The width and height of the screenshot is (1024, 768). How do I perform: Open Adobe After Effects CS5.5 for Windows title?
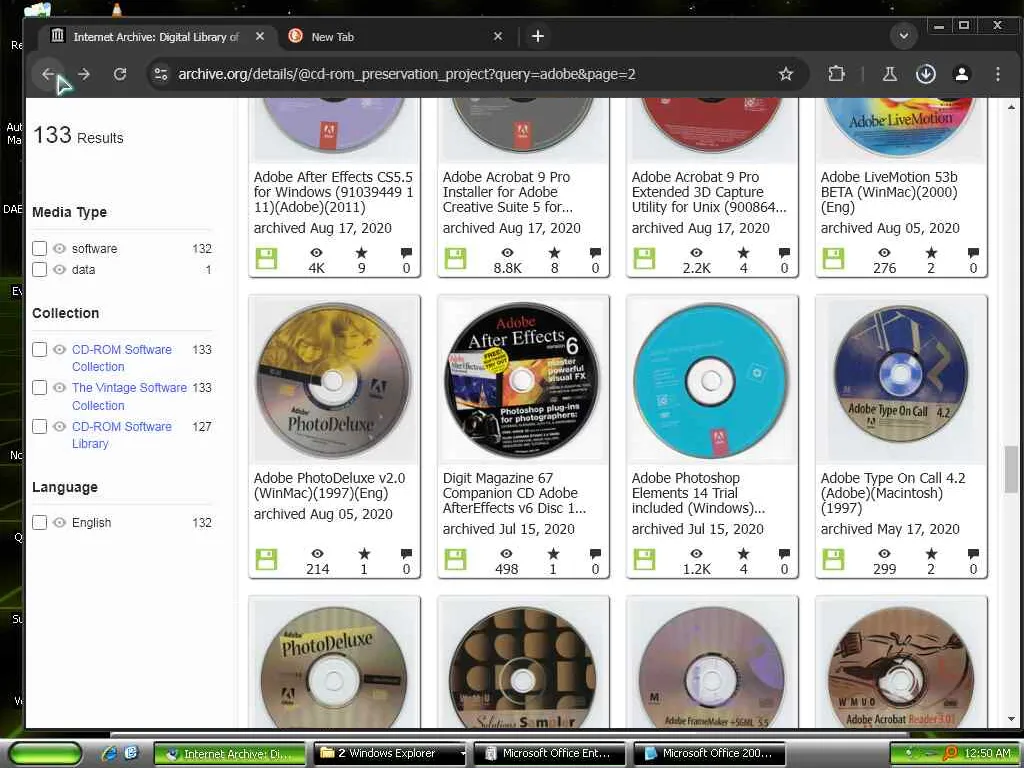click(333, 192)
